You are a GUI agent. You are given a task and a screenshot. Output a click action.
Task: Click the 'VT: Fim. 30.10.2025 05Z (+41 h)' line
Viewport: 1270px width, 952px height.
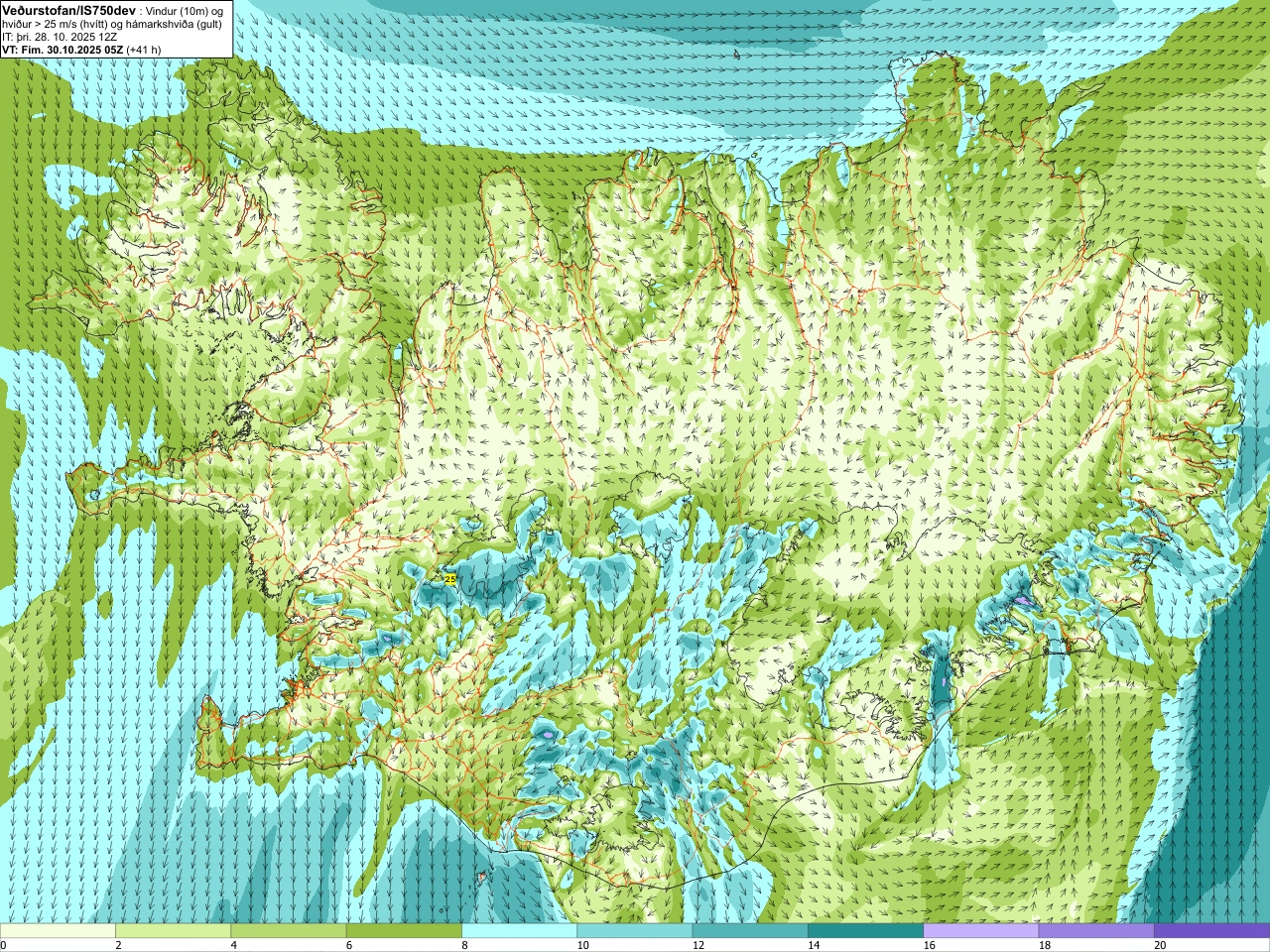coord(81,49)
